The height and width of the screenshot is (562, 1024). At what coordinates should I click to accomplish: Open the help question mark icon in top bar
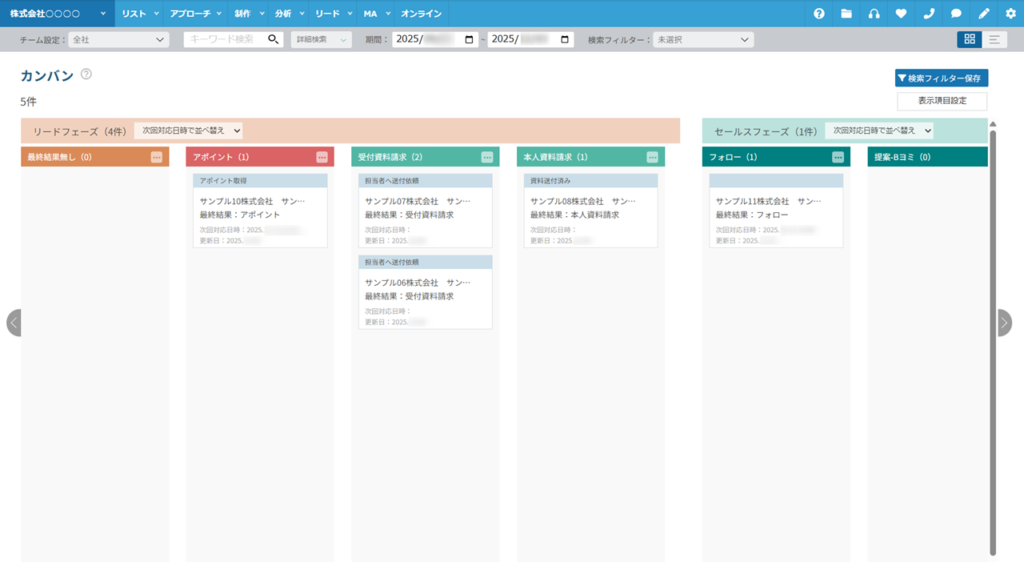click(x=819, y=13)
